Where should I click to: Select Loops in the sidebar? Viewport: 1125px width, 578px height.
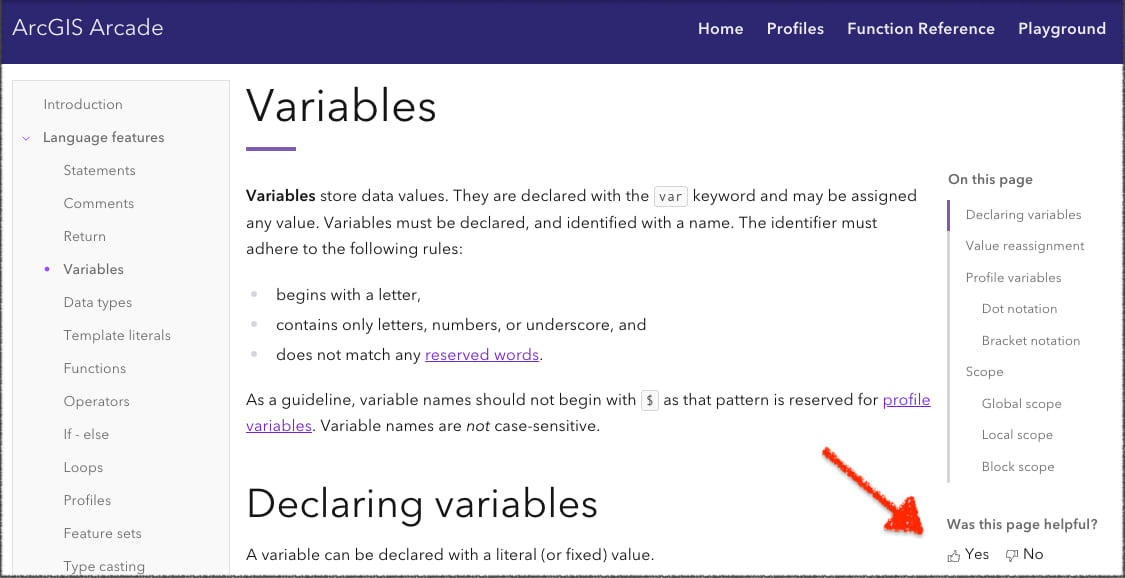coord(83,467)
